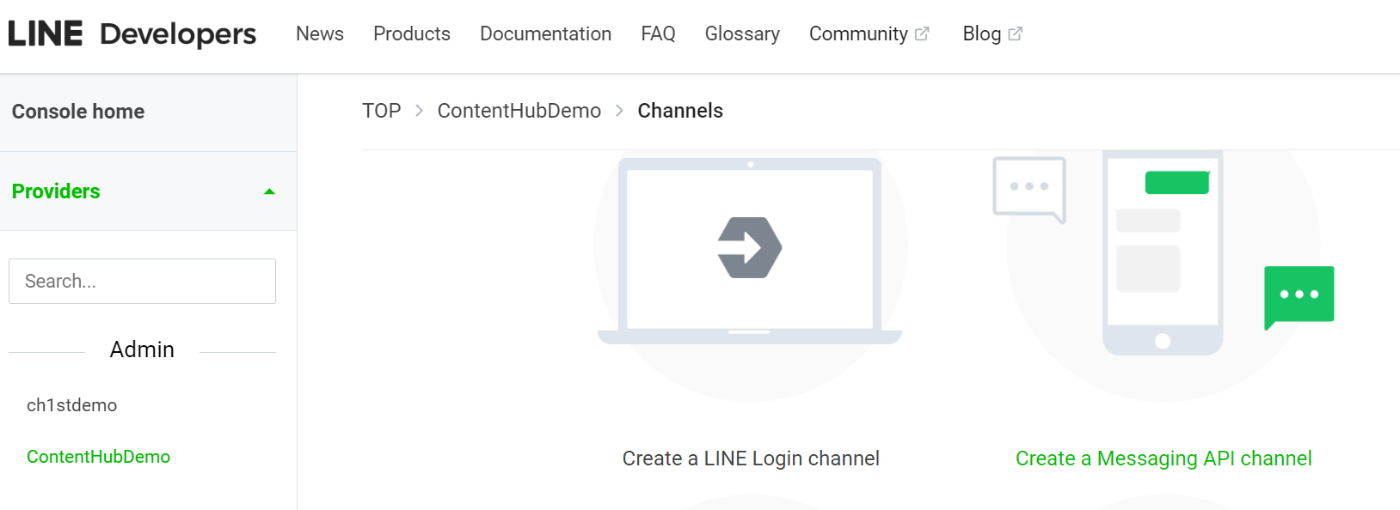Click the LINE Login laptop illustration
The height and width of the screenshot is (510, 1400).
(x=750, y=250)
